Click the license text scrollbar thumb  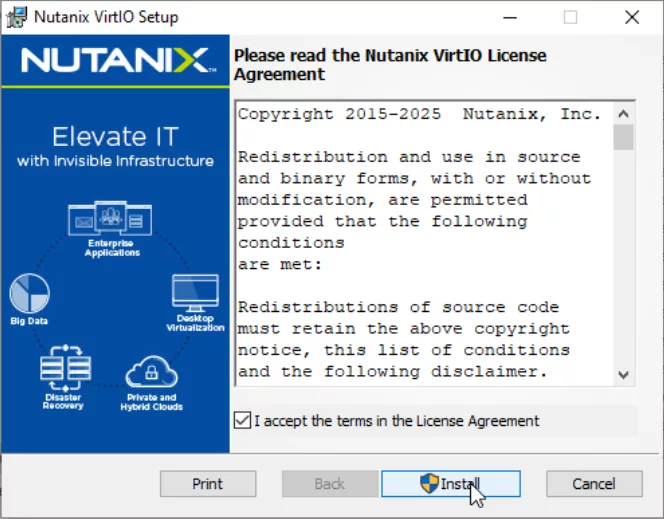623,137
